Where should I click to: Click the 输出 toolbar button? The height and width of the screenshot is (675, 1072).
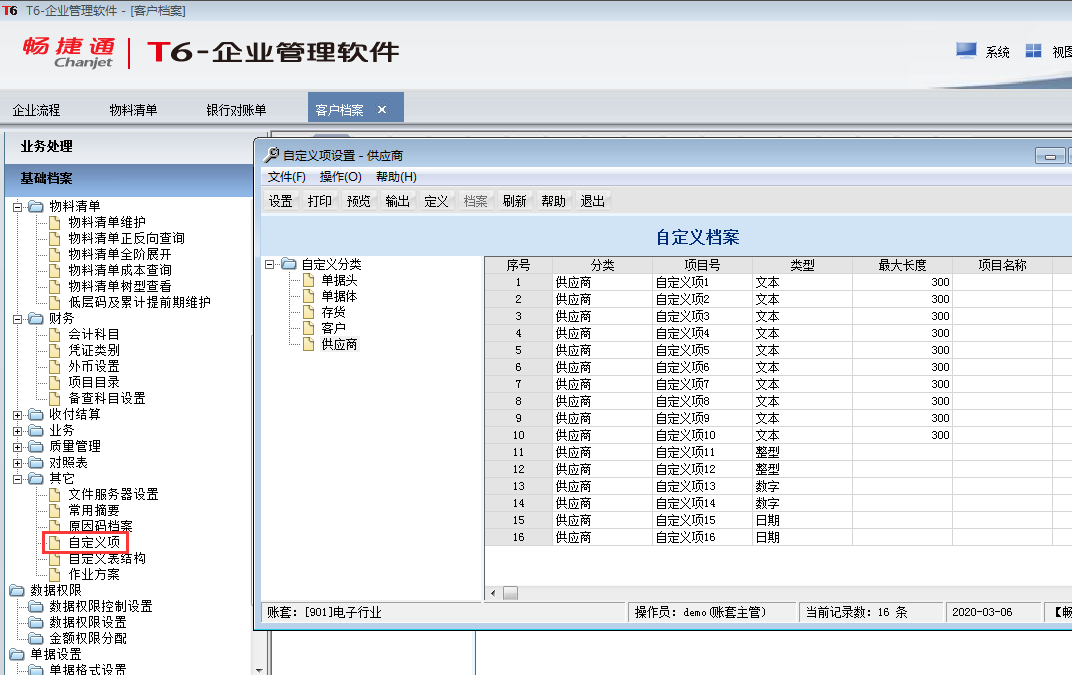point(397,201)
